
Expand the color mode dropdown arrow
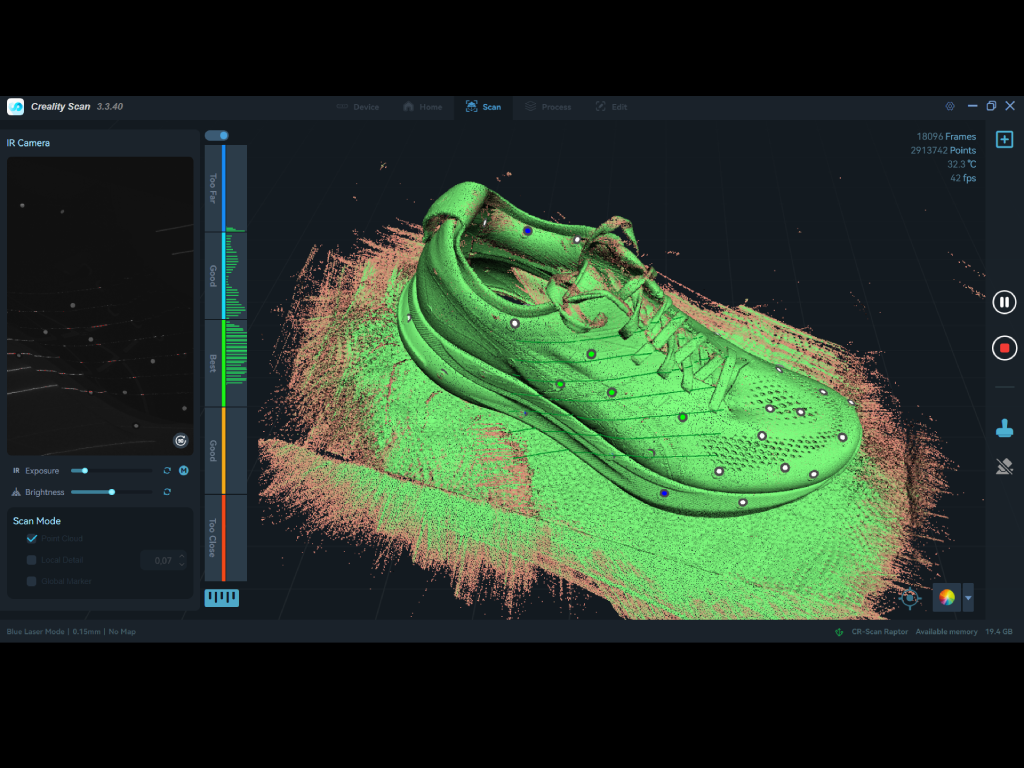coord(967,598)
